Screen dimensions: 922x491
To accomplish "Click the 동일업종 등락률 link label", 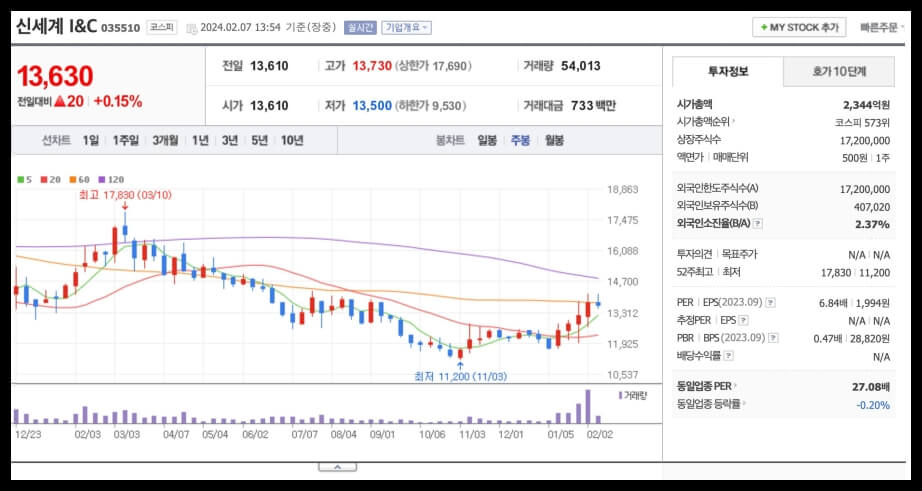I will click(709, 404).
